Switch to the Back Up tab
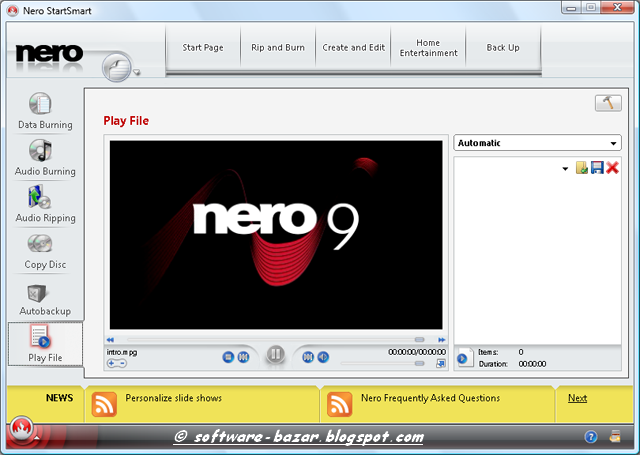 (x=503, y=48)
